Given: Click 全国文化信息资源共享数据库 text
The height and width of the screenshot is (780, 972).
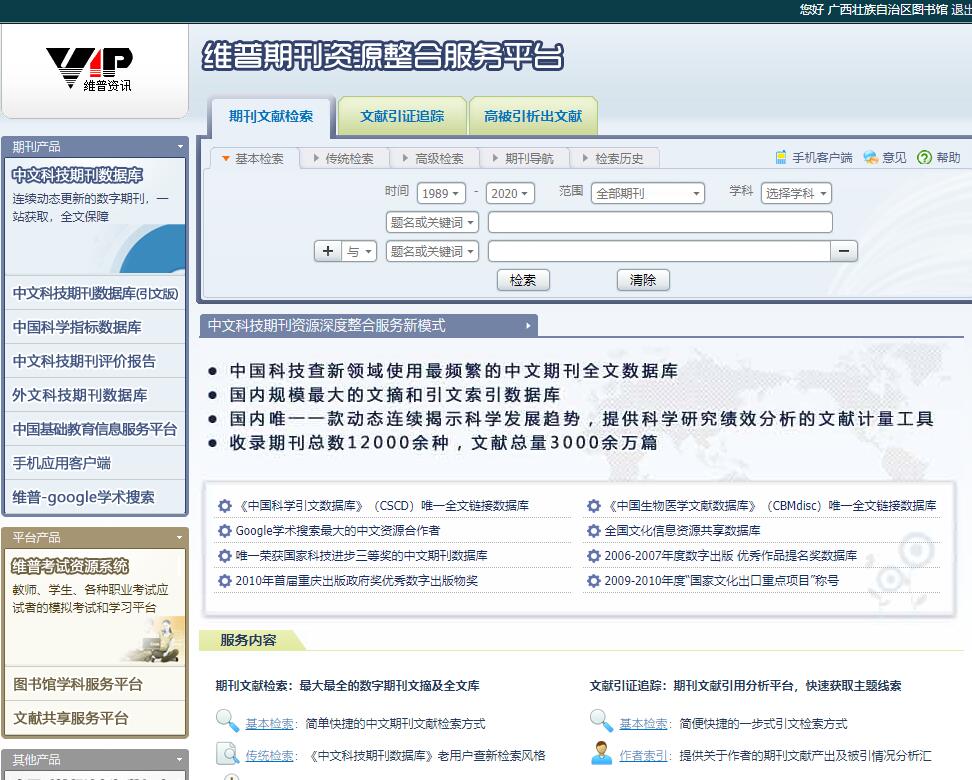Looking at the screenshot, I should point(683,531).
